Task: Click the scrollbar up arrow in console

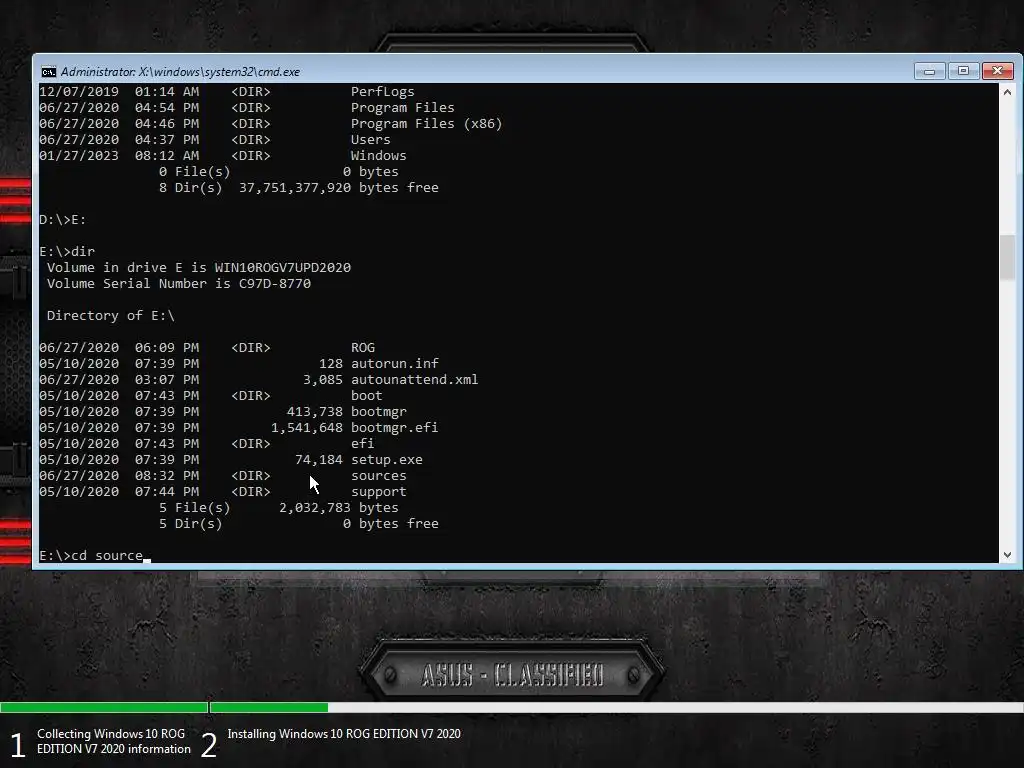Action: tap(1007, 92)
